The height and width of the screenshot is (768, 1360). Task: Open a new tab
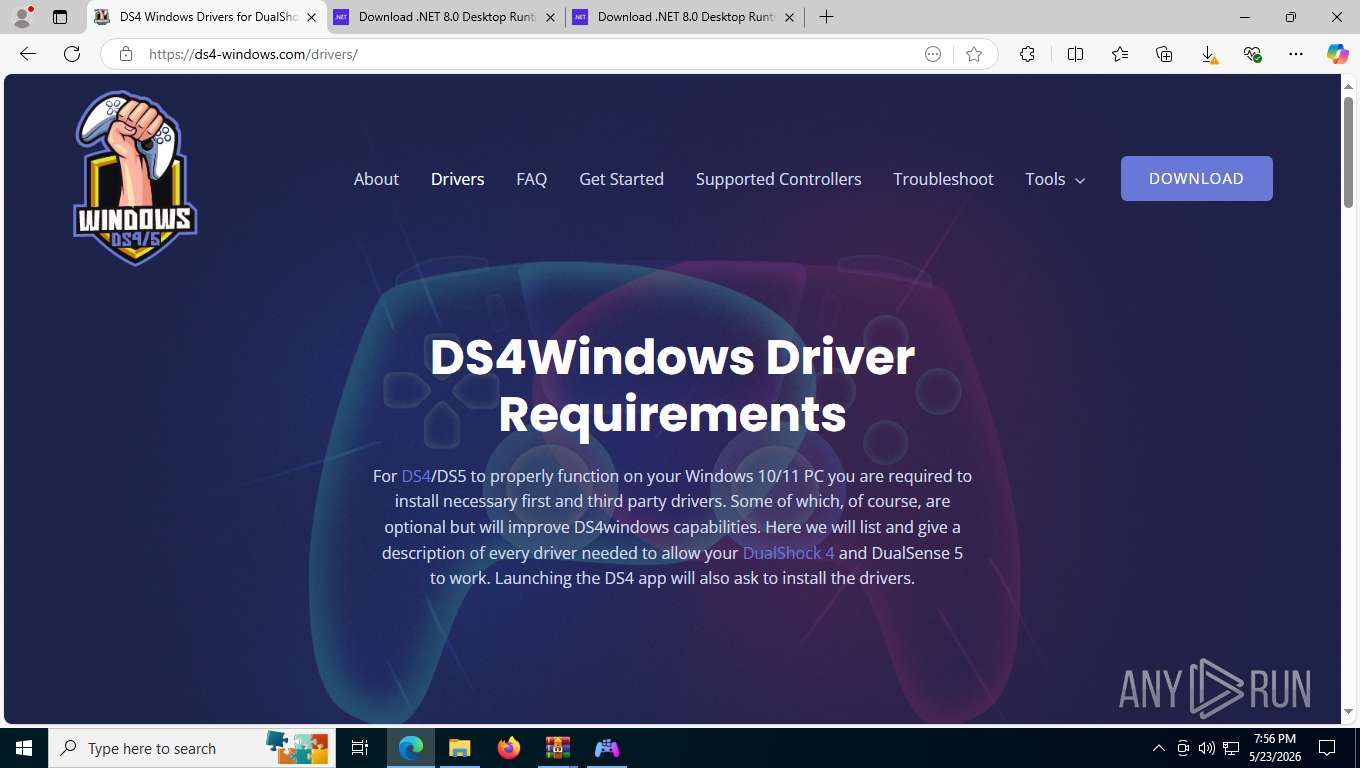point(826,17)
